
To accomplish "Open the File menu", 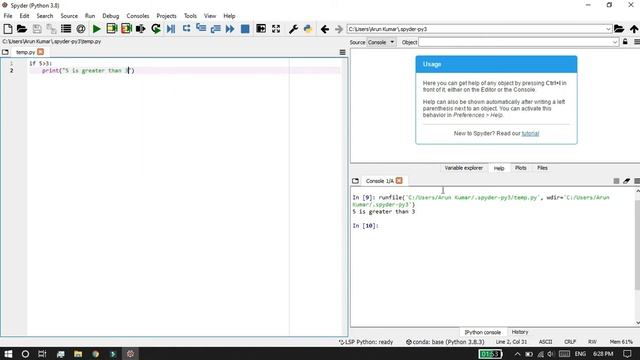I will tap(8, 16).
